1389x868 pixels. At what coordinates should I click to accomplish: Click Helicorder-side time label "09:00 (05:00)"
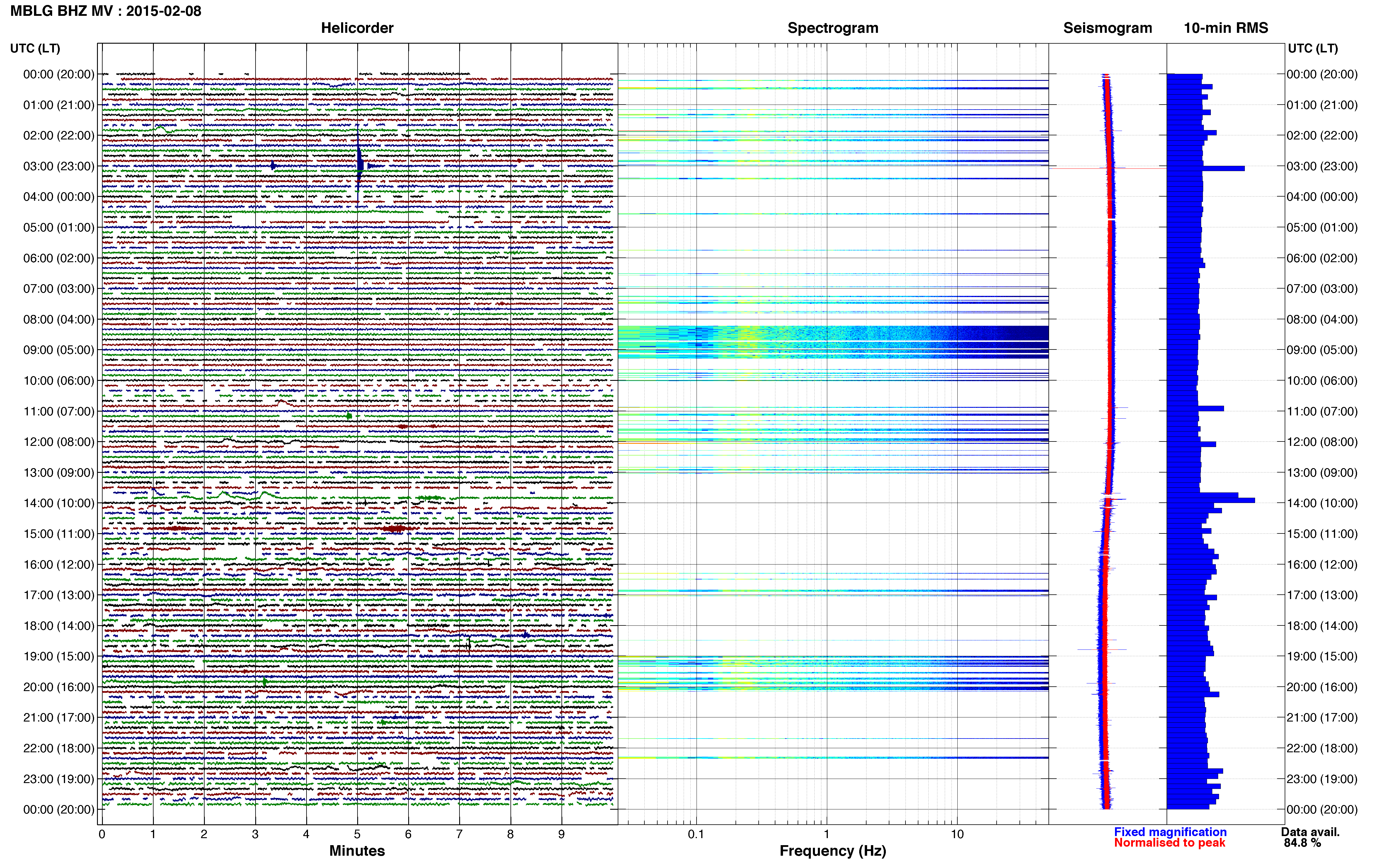pos(59,350)
